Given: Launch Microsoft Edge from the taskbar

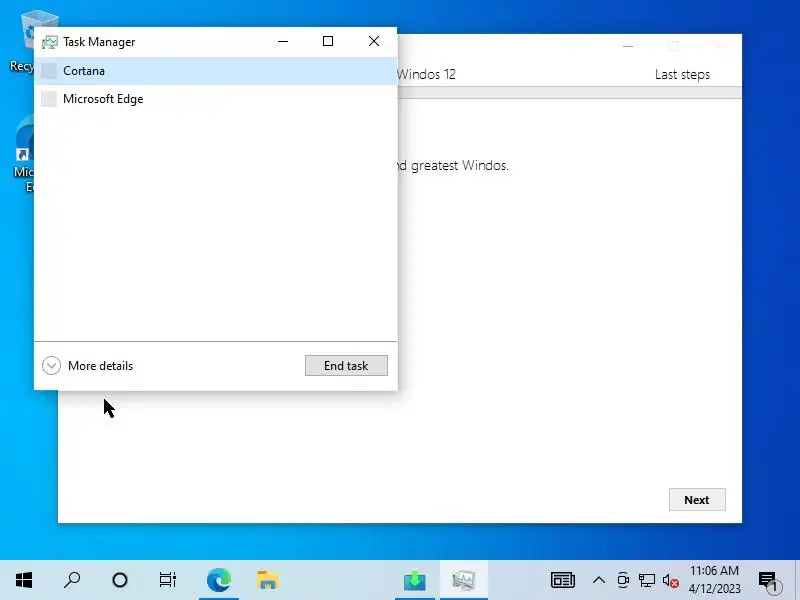Looking at the screenshot, I should point(219,580).
